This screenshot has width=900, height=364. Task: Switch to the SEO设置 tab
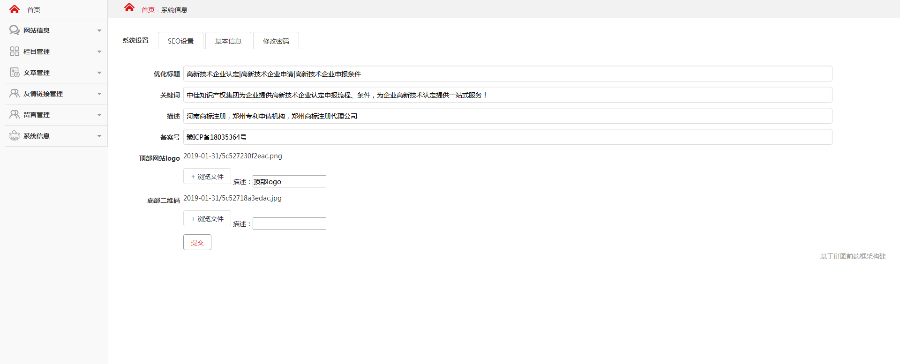pos(181,41)
